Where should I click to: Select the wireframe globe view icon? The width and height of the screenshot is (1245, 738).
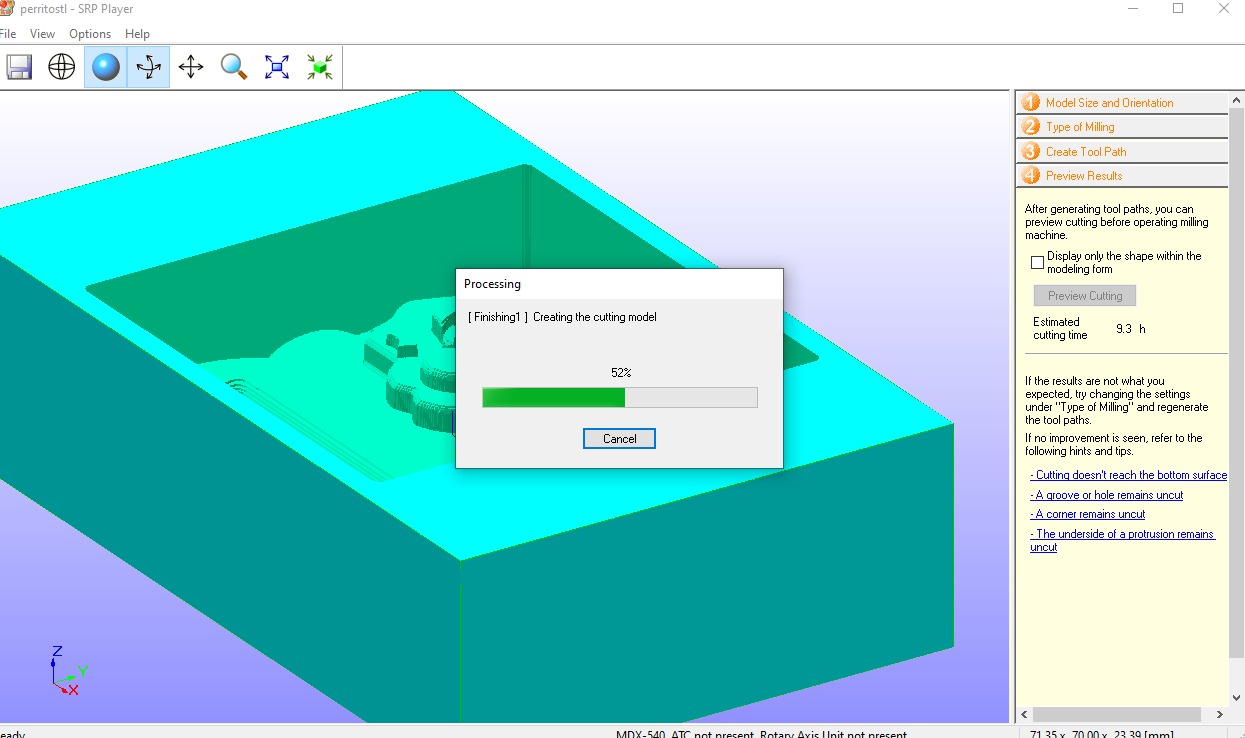(62, 67)
